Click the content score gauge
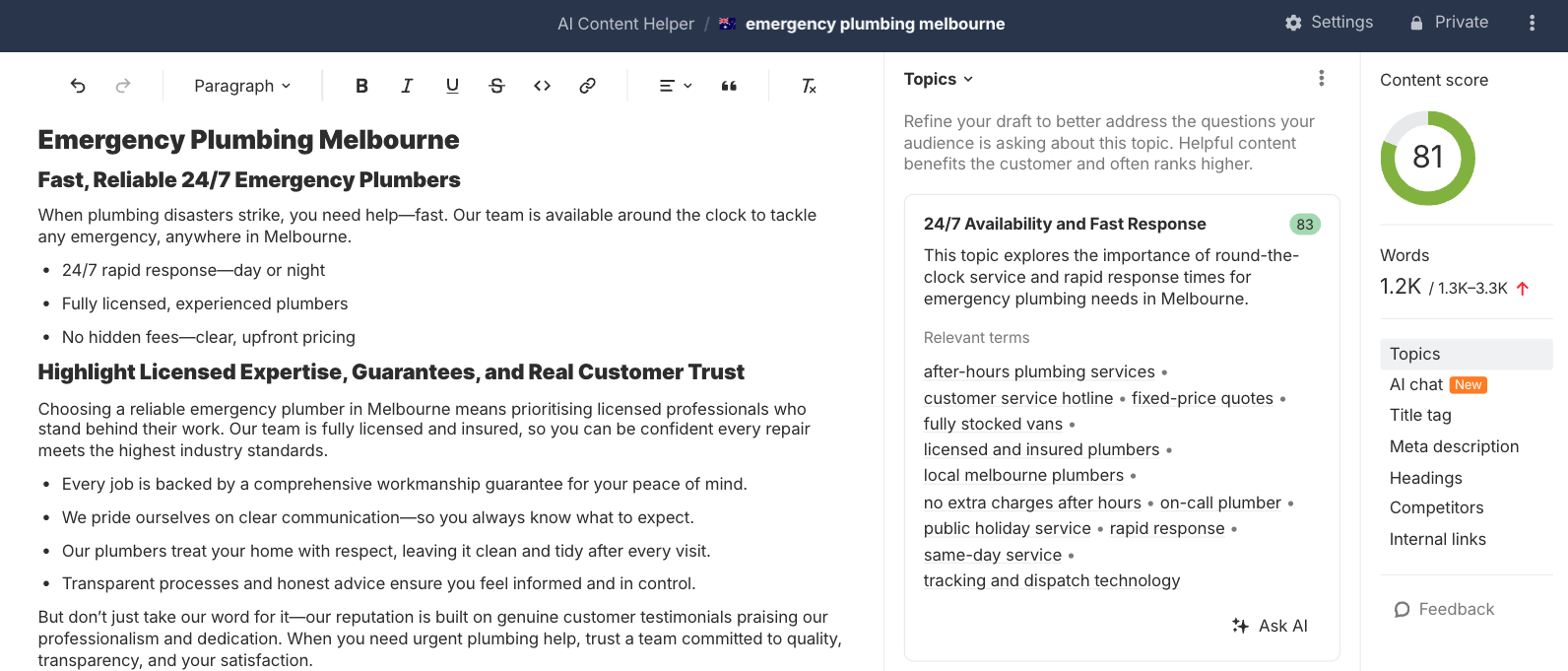The width and height of the screenshot is (1568, 671). [1427, 158]
